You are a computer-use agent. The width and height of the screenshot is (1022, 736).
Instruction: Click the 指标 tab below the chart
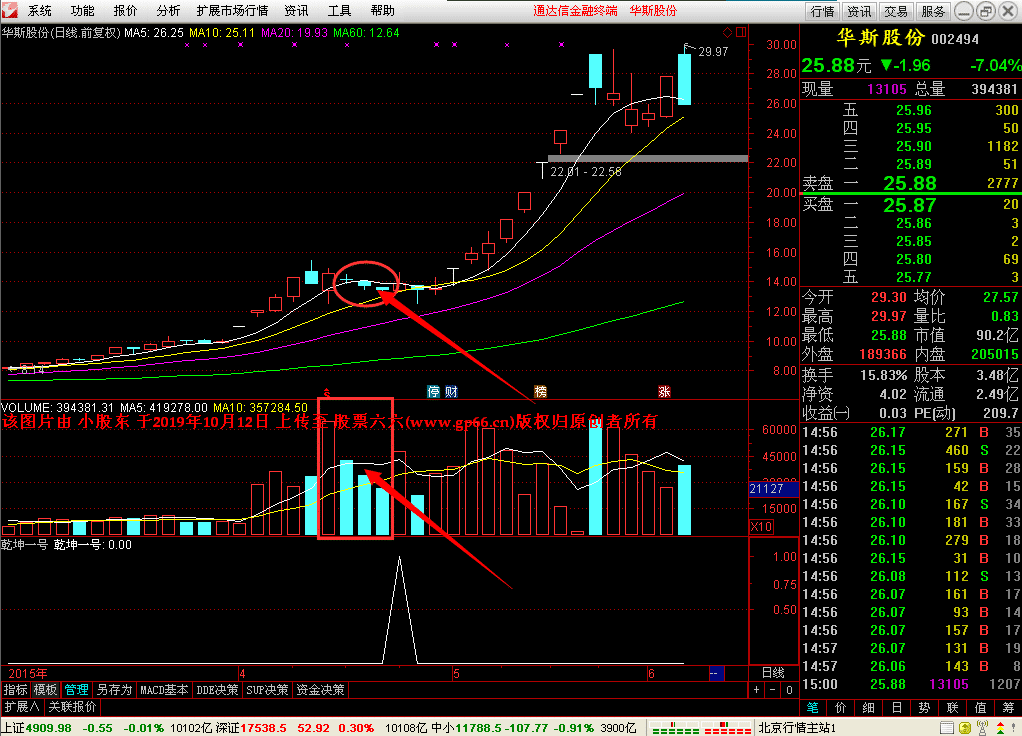pos(16,690)
